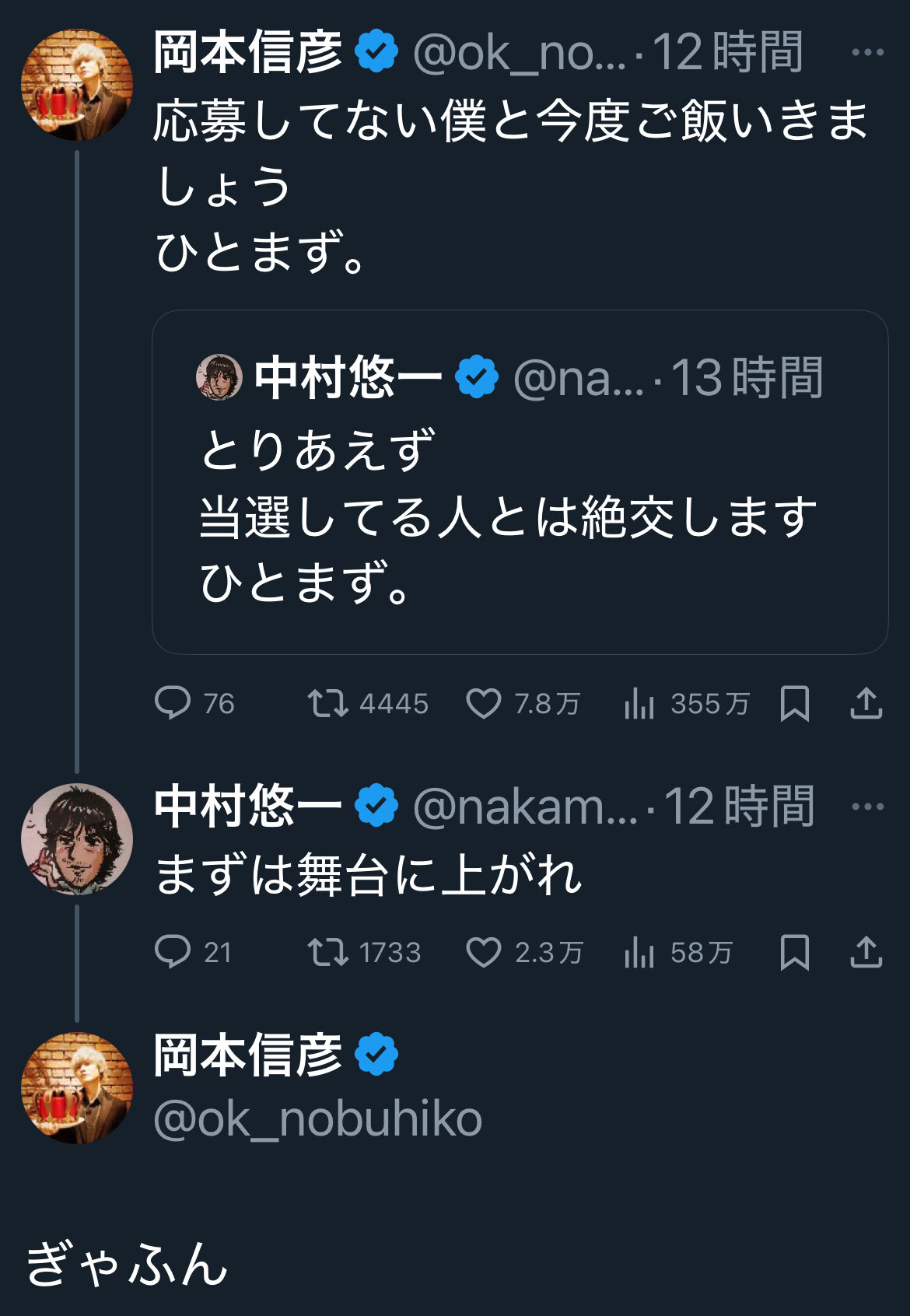Reply to the first tweet with 76 comments

click(173, 703)
